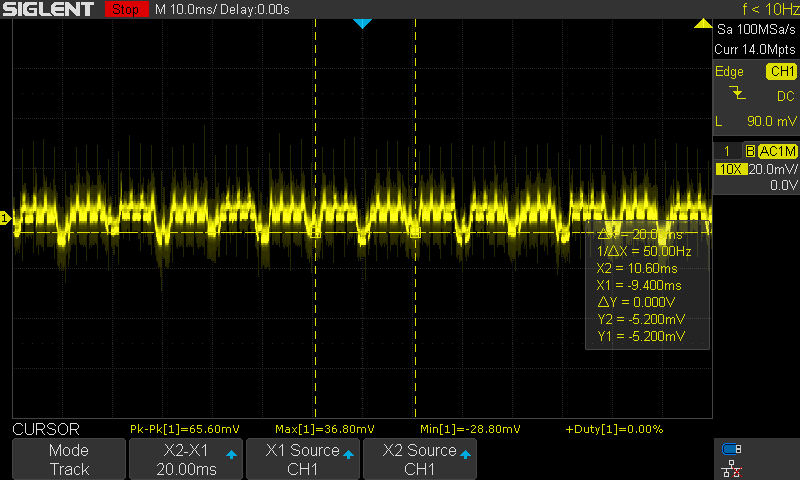Click the USB device status icon

pos(732,449)
